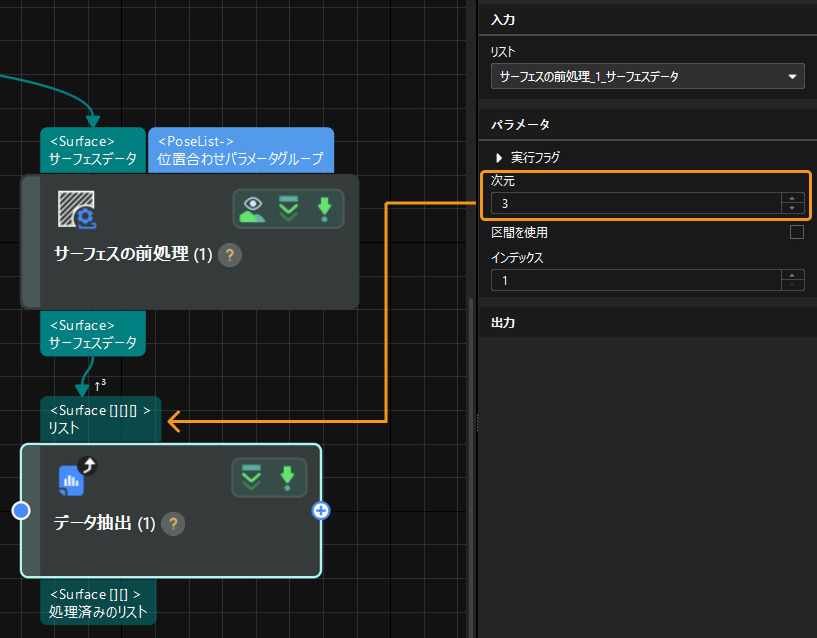
Task: Click plus port on データ抽出 right edge
Action: pos(321,511)
